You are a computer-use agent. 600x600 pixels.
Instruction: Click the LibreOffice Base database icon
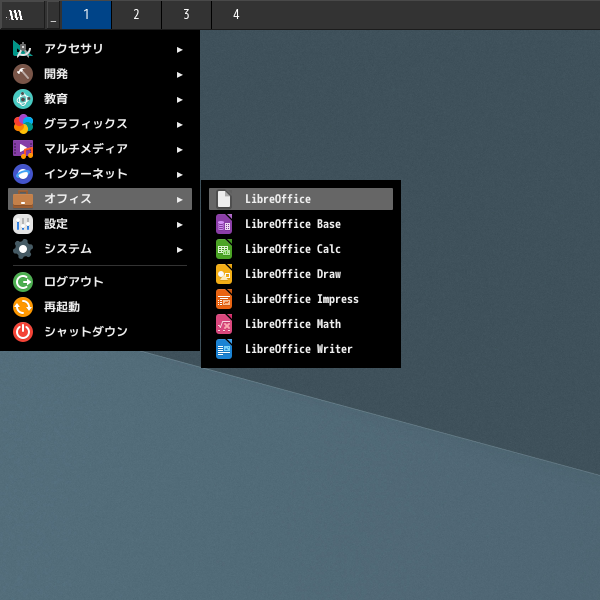click(224, 224)
